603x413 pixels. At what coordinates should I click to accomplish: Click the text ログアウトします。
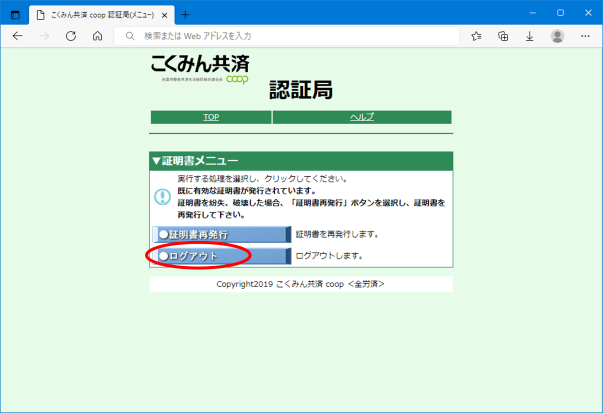point(329,256)
